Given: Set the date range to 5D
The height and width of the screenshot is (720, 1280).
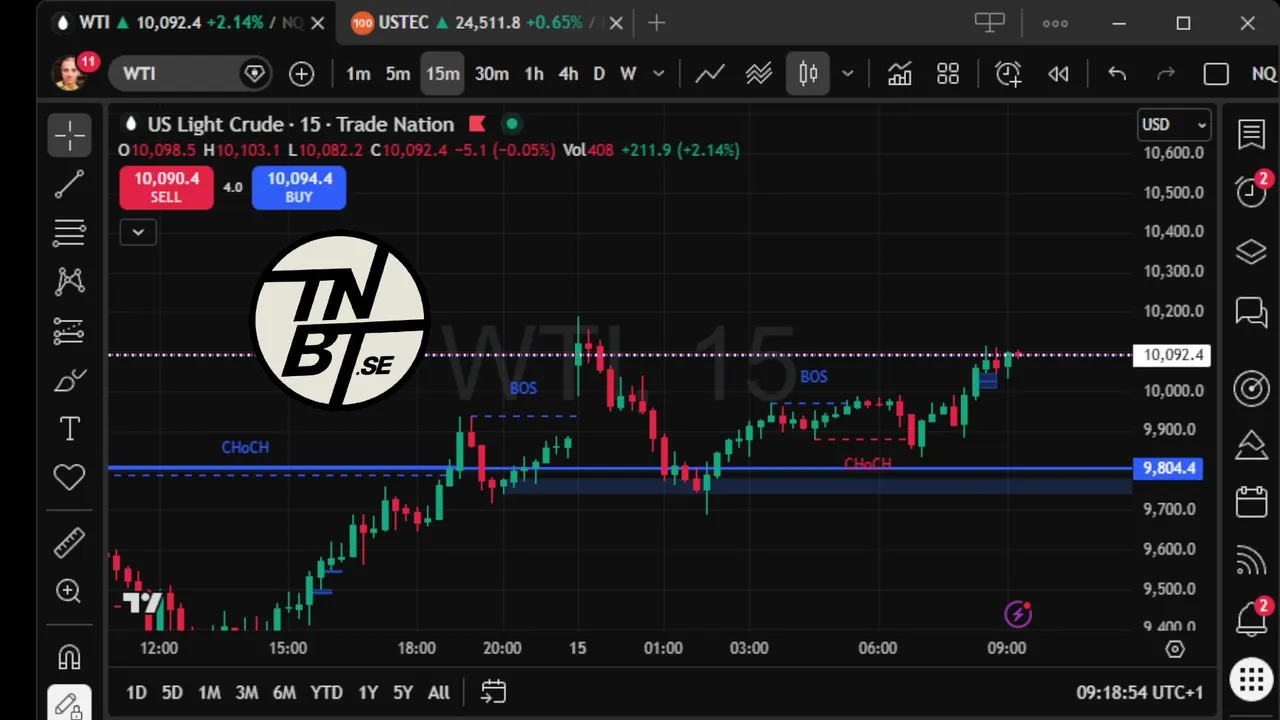Looking at the screenshot, I should coord(172,692).
